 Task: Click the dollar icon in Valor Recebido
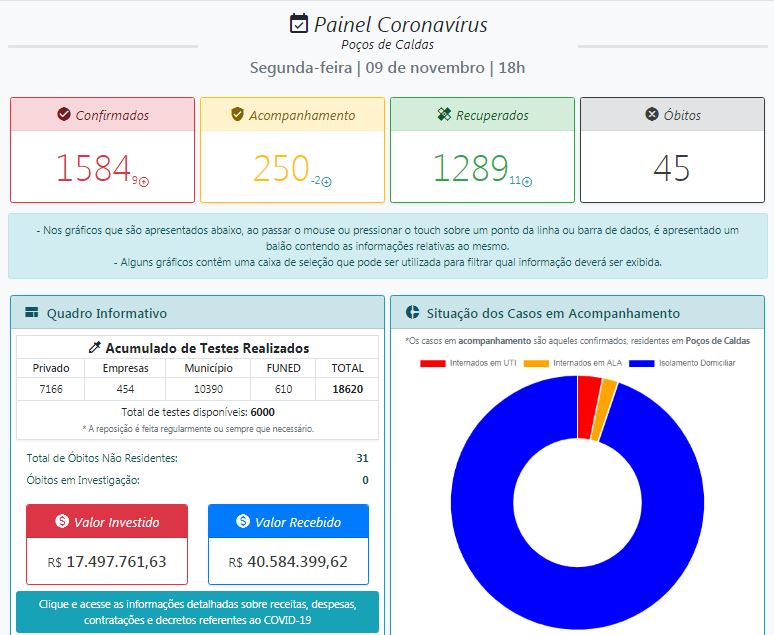tap(243, 521)
